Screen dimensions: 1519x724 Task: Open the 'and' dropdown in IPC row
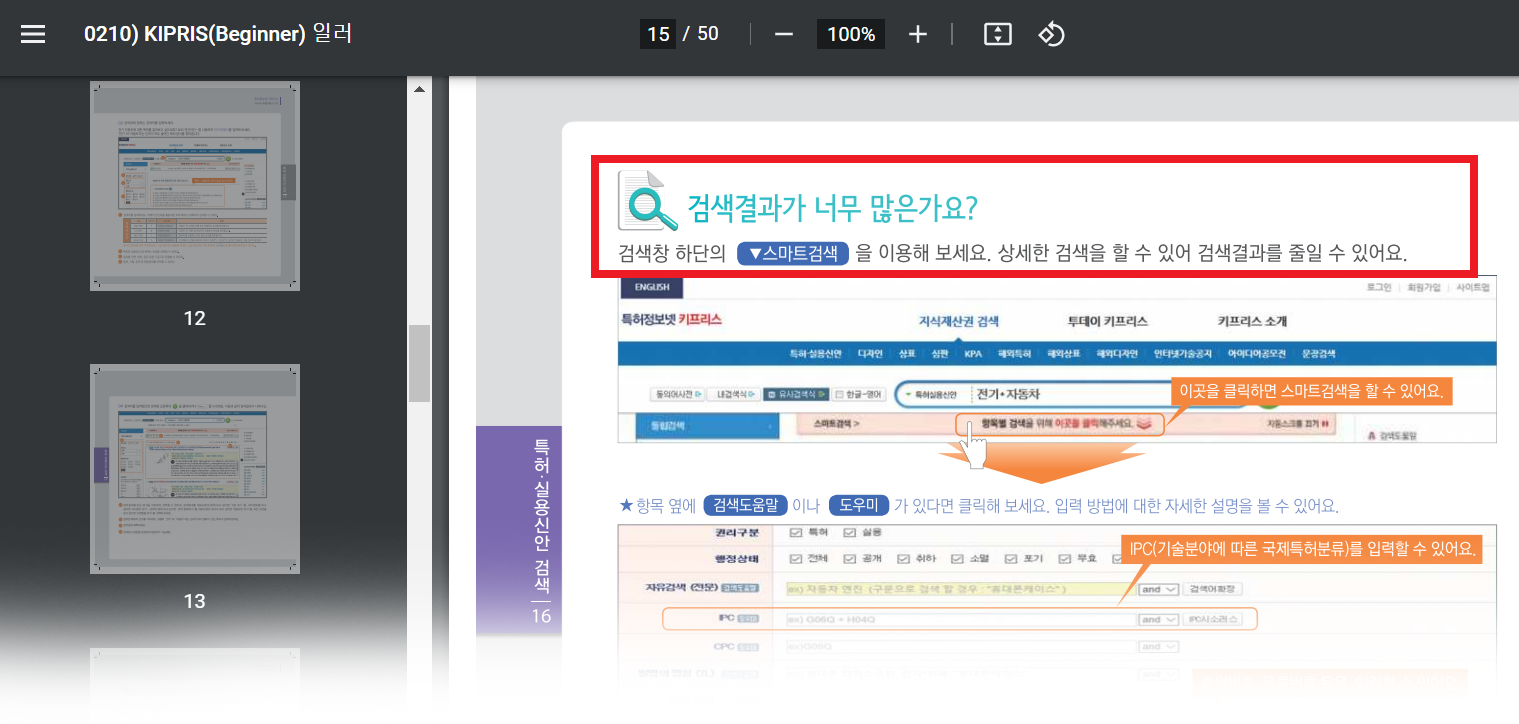click(x=1159, y=620)
